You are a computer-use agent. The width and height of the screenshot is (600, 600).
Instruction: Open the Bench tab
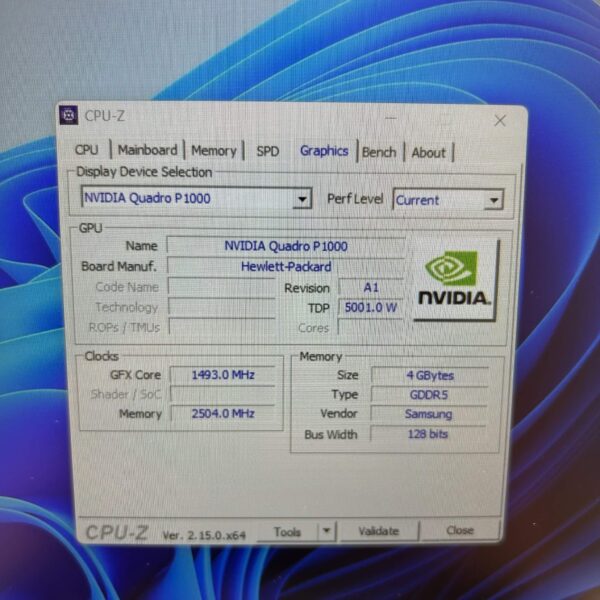click(379, 152)
